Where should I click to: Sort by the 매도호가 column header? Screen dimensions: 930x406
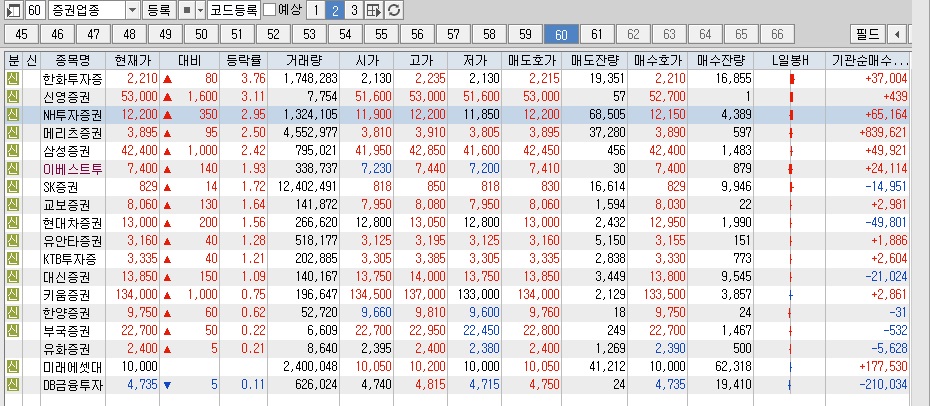point(532,60)
